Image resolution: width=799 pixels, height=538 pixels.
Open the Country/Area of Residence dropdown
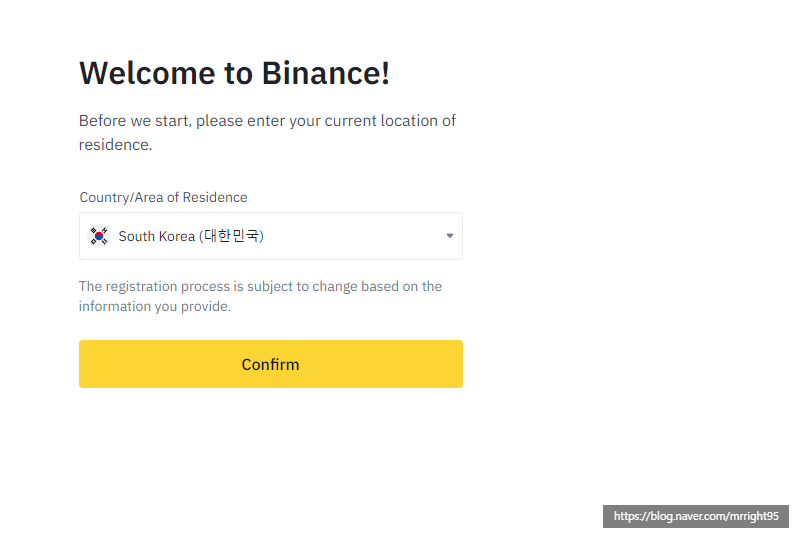tap(271, 236)
